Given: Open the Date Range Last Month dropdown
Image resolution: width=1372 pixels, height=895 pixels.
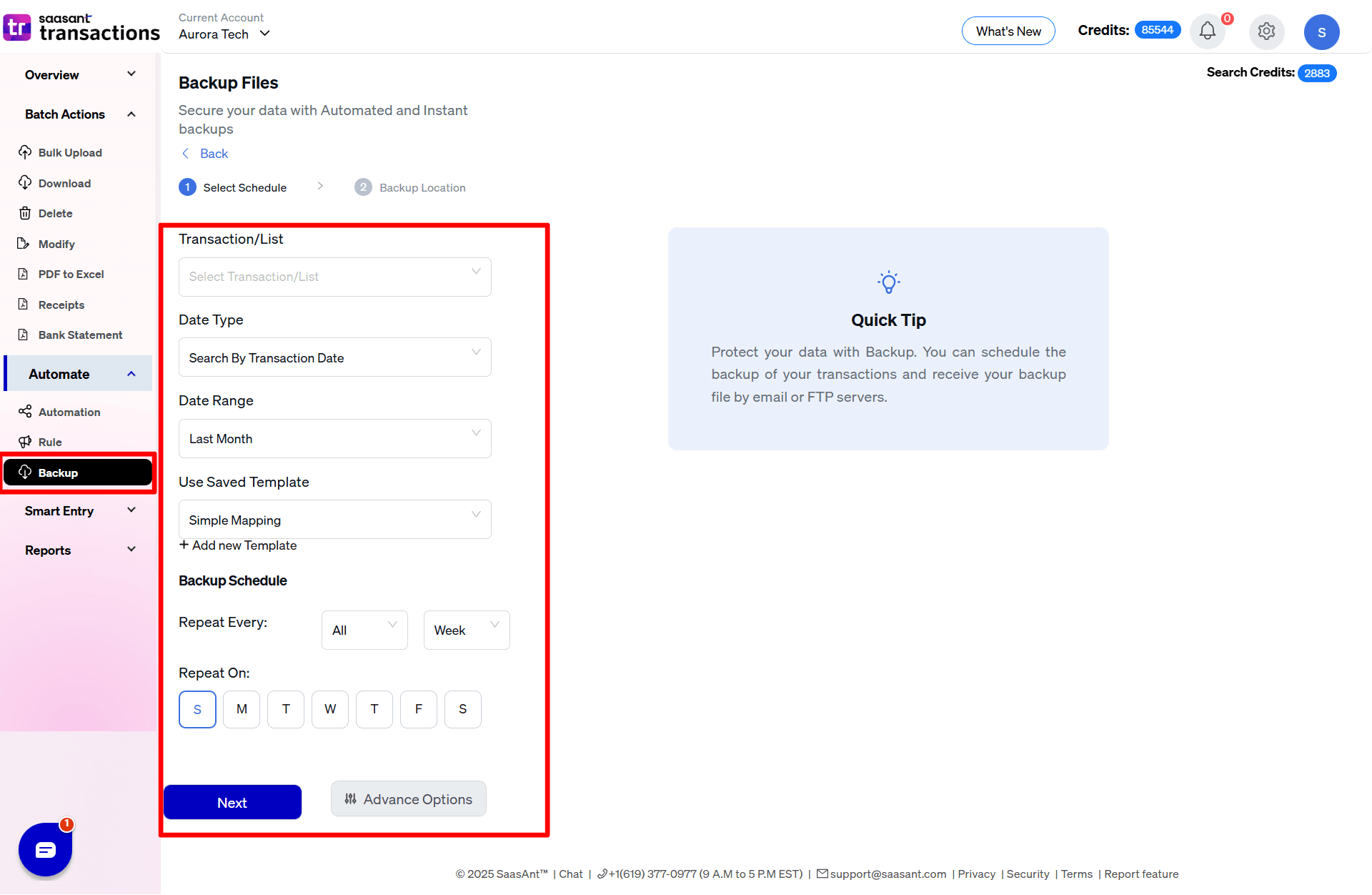Looking at the screenshot, I should 335,438.
